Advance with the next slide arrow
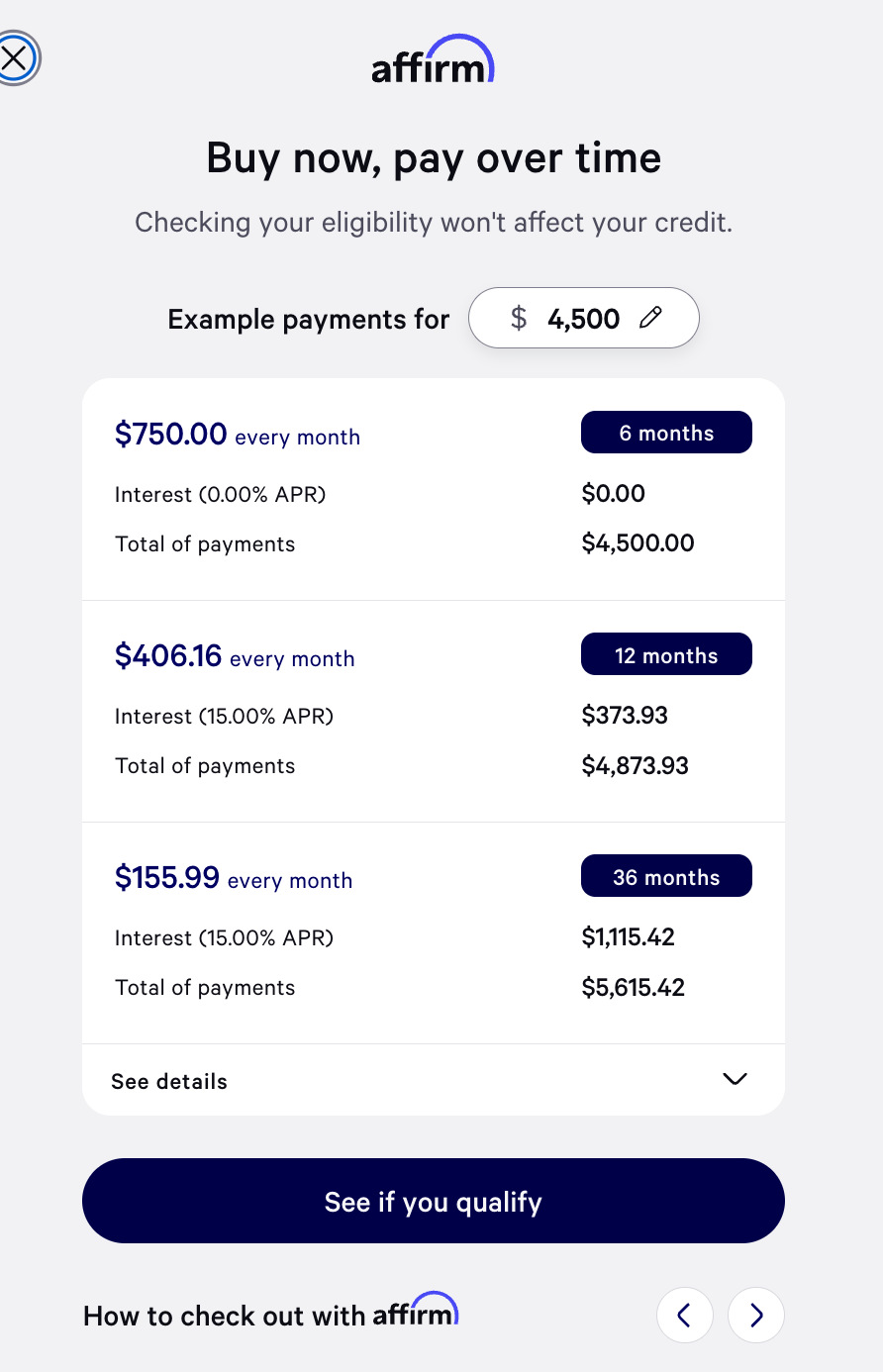The height and width of the screenshot is (1372, 883). [756, 1315]
